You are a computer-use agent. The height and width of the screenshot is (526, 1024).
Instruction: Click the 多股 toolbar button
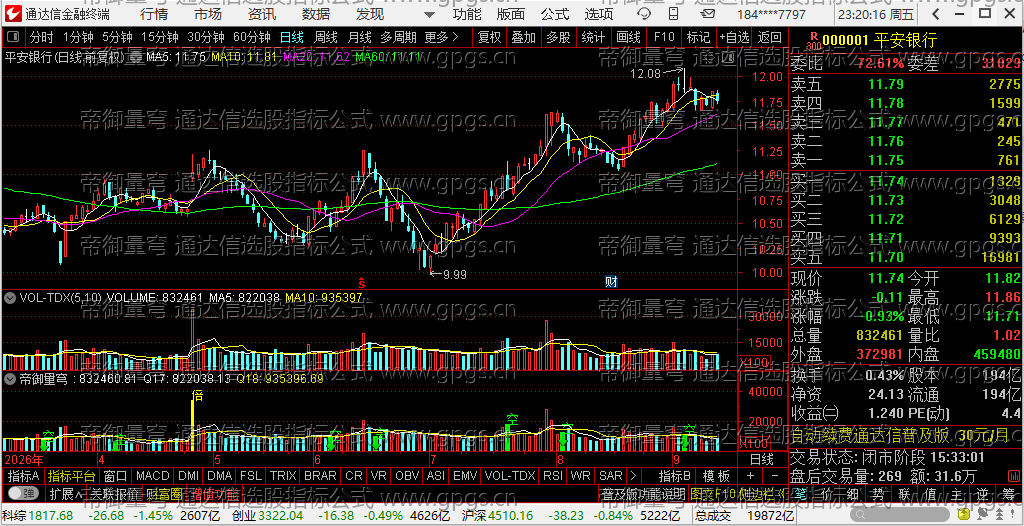click(x=558, y=37)
